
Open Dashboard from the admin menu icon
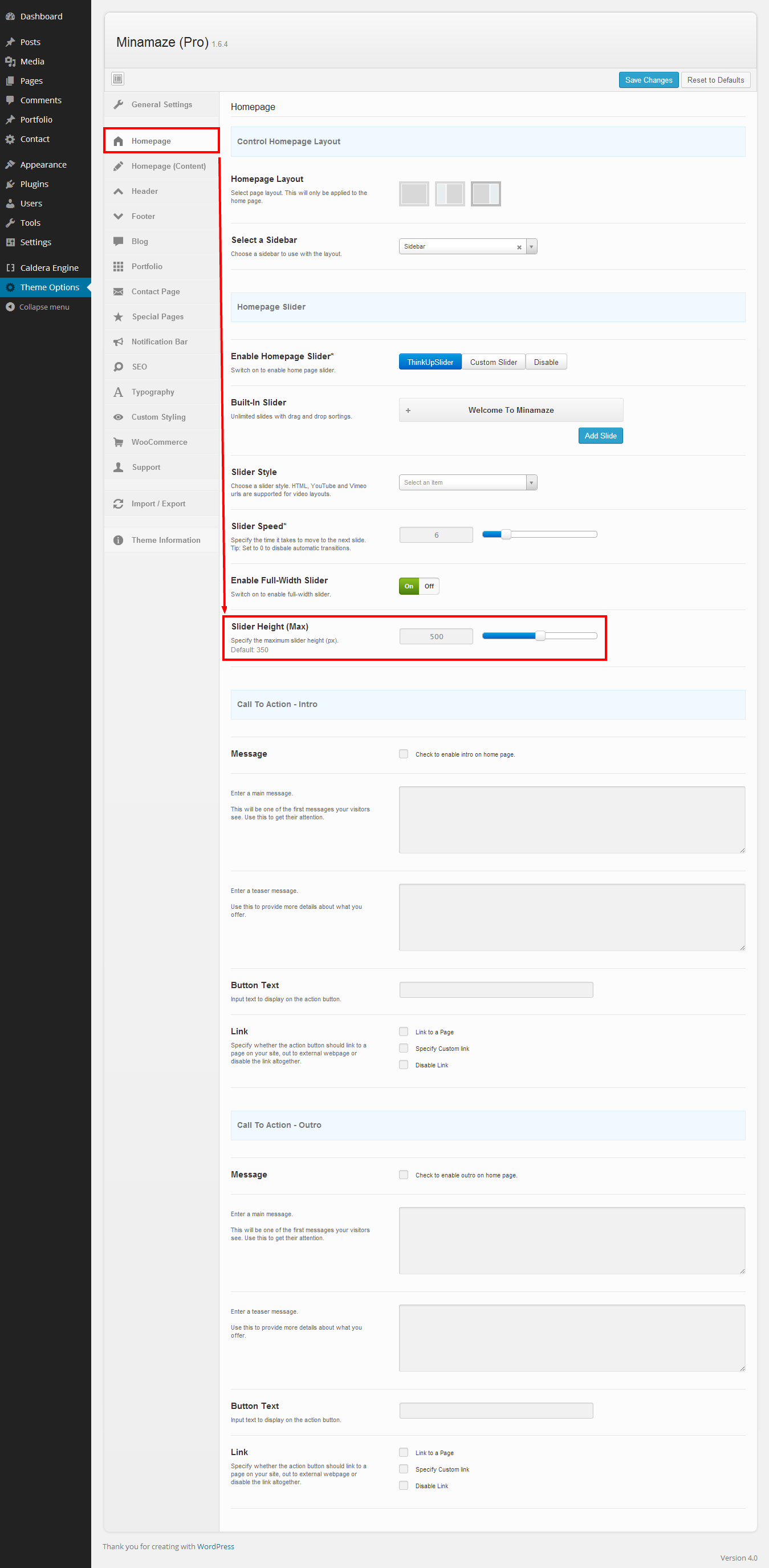tap(10, 17)
